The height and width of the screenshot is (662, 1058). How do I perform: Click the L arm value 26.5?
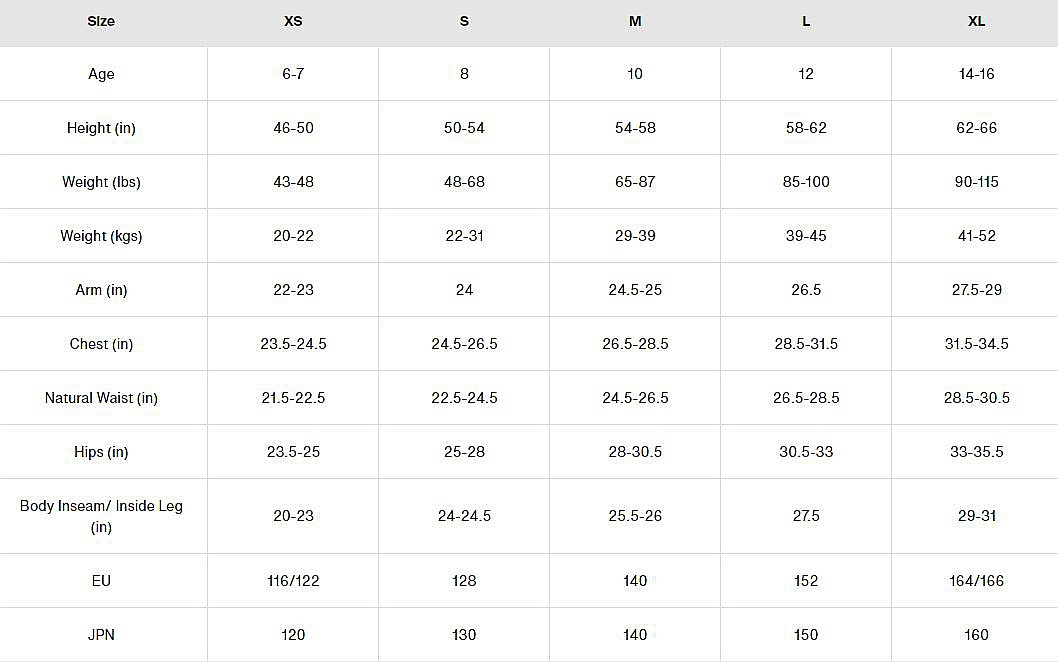(x=806, y=290)
